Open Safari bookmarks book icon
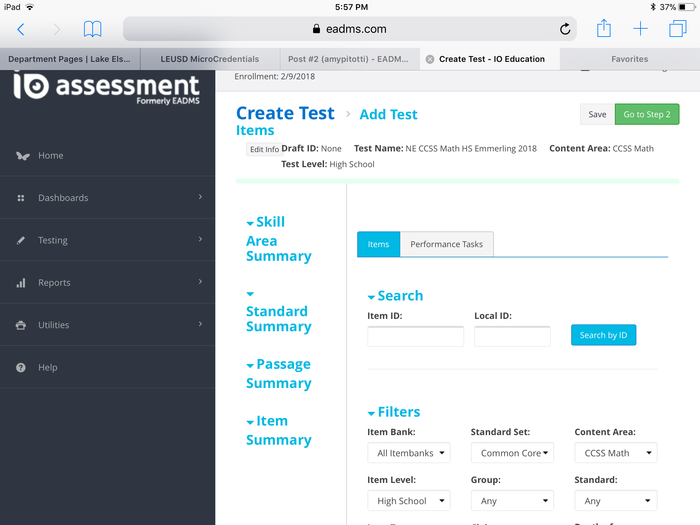Screen dimensions: 700x525 tap(92, 30)
